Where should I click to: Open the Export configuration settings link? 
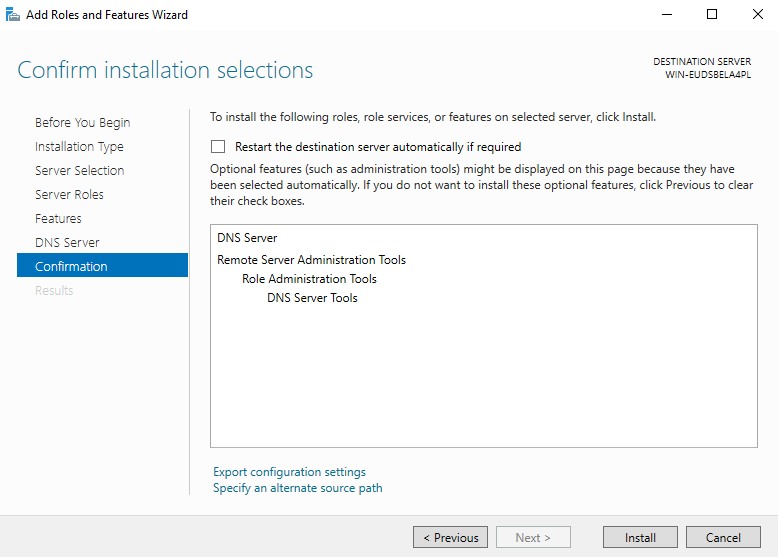click(x=289, y=472)
